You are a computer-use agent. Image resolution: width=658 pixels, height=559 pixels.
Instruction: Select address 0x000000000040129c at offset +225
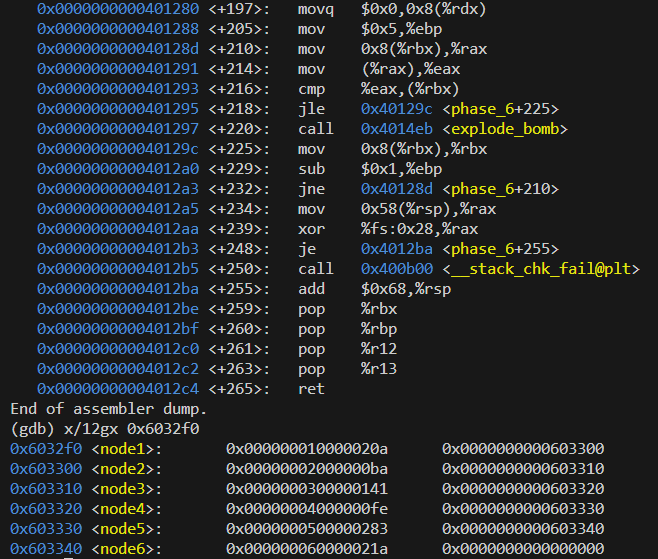pos(118,149)
